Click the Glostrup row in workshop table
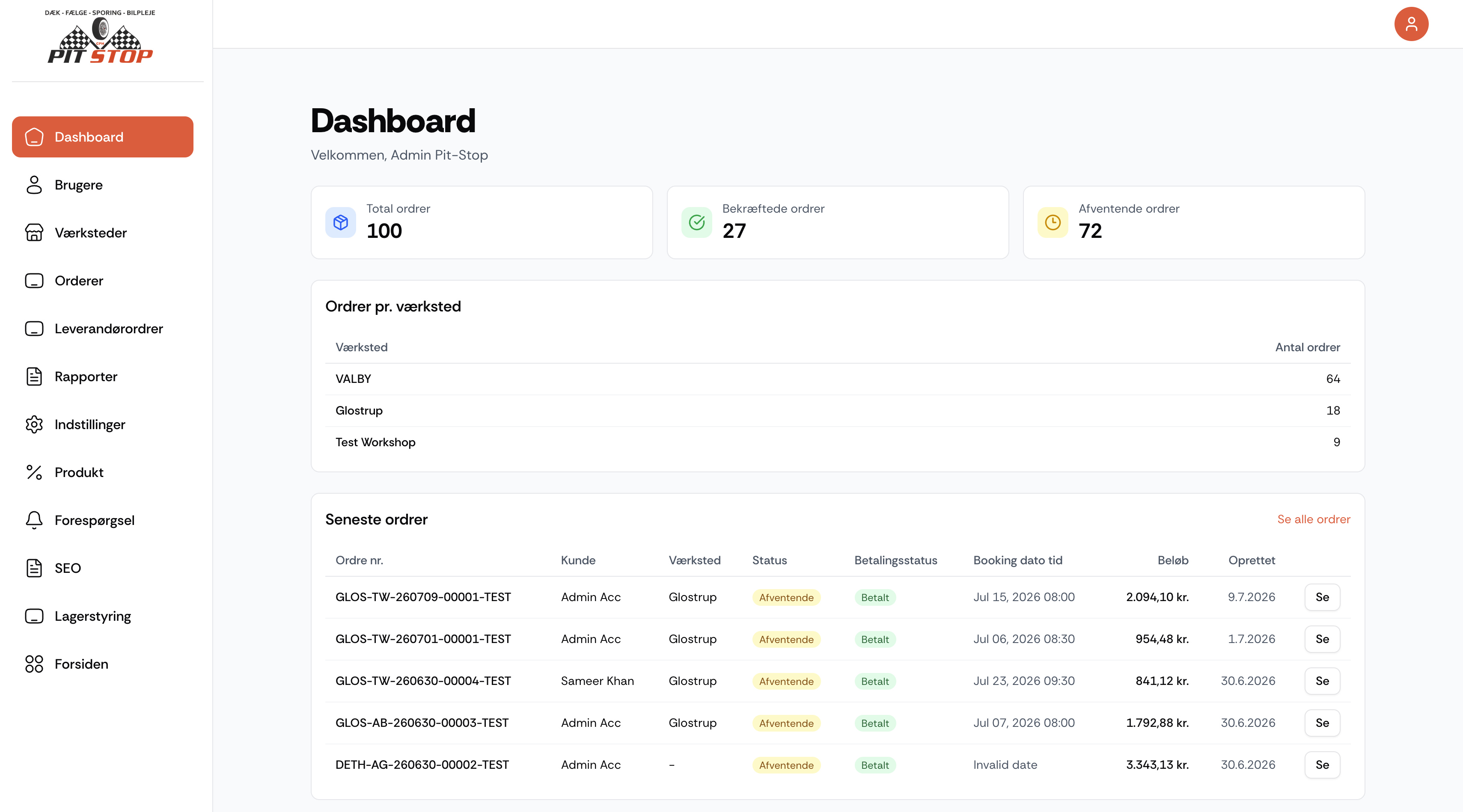Screen dimensions: 1463x812 [838, 411]
